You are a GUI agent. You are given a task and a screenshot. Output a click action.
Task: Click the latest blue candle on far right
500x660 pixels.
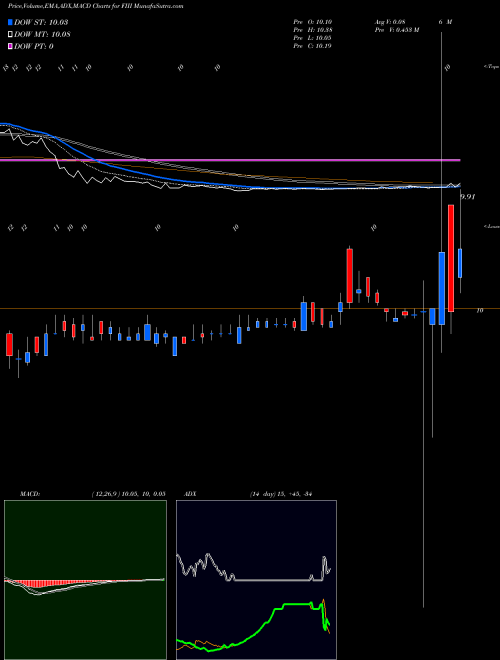(x=460, y=263)
